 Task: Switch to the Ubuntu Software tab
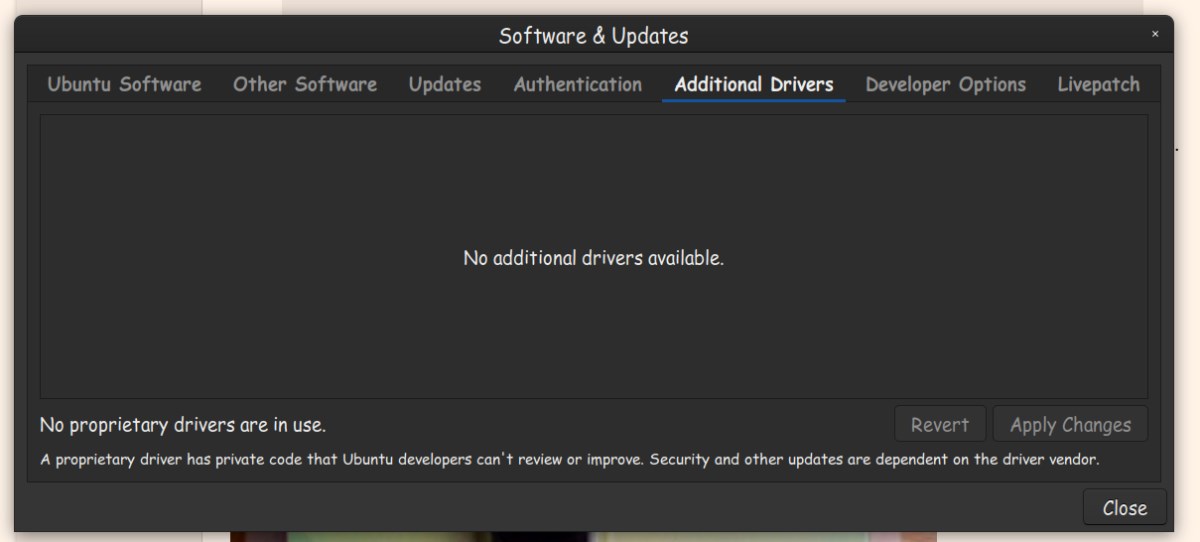[124, 85]
